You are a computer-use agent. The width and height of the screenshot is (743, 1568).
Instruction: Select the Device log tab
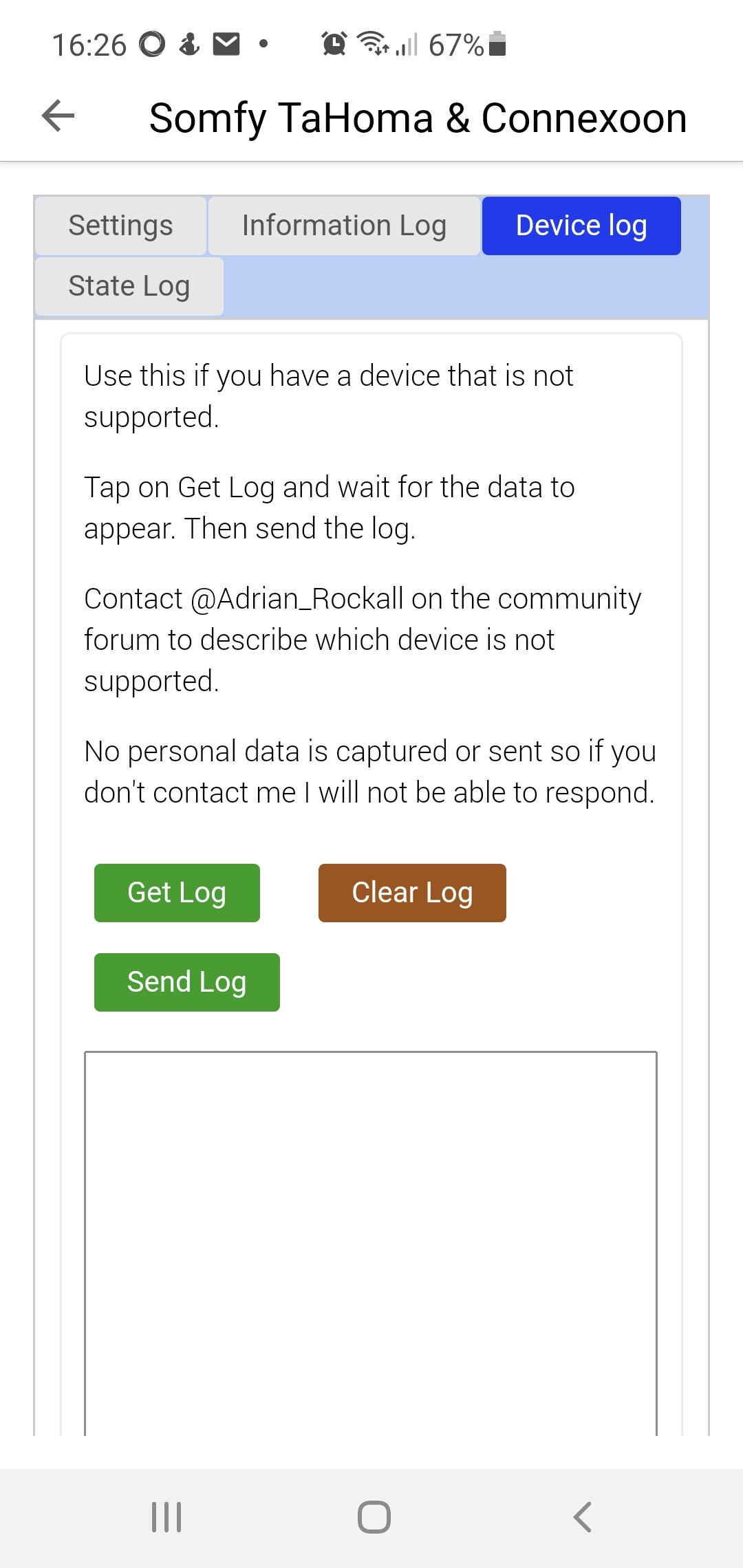[x=581, y=226]
